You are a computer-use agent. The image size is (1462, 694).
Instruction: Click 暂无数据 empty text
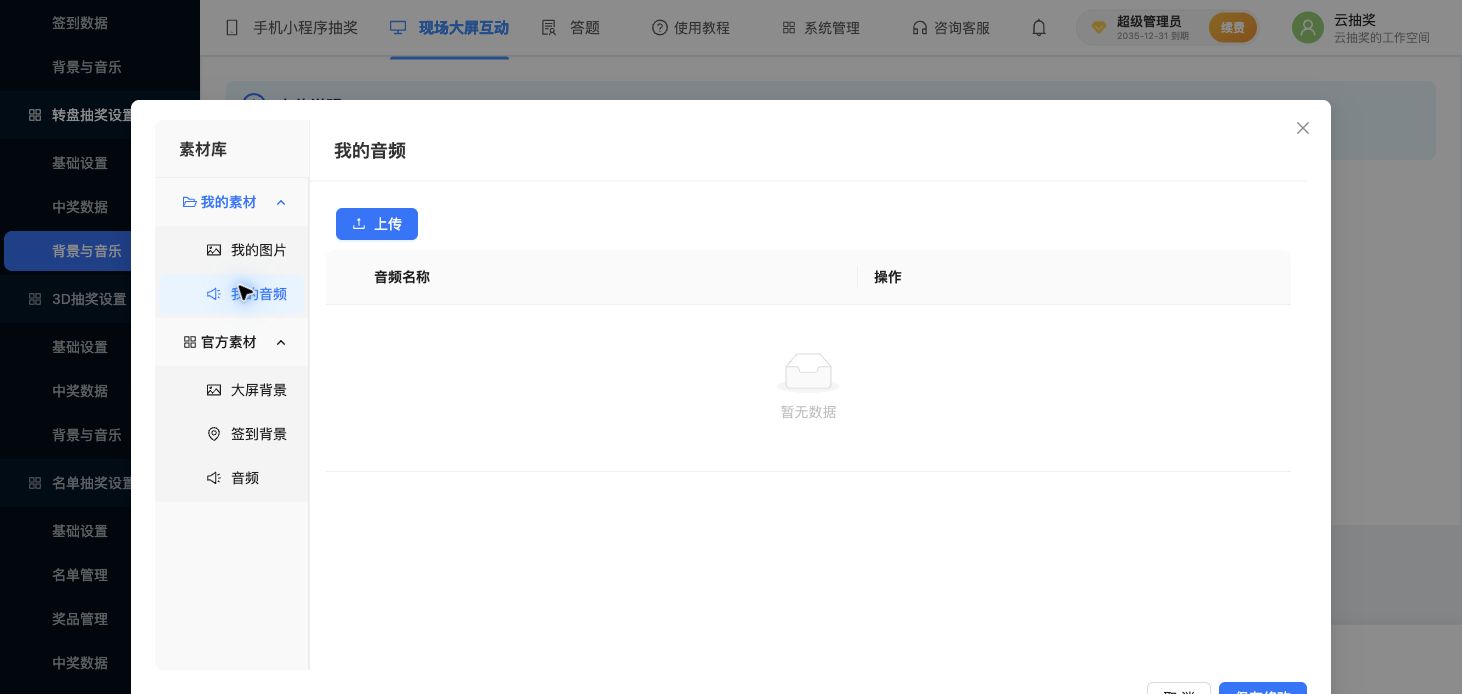[808, 412]
